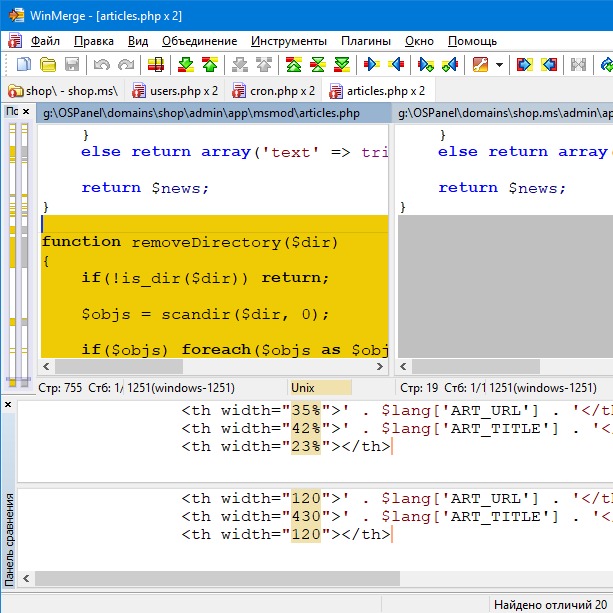
Task: Jump to next difference (green down arrow)
Action: click(186, 65)
